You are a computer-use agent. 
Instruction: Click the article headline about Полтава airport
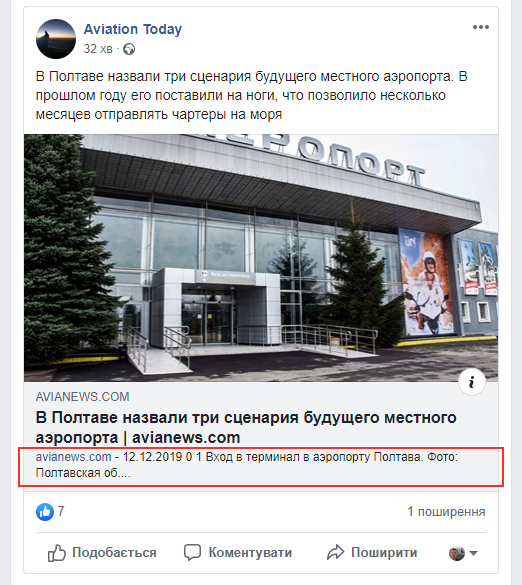pos(246,428)
